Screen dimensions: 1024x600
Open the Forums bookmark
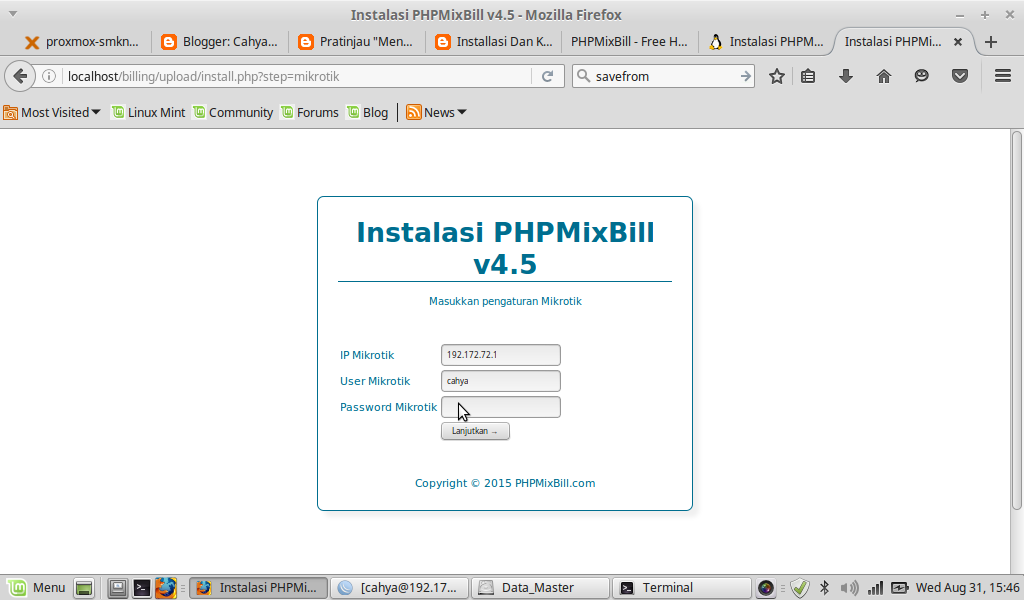pos(310,112)
